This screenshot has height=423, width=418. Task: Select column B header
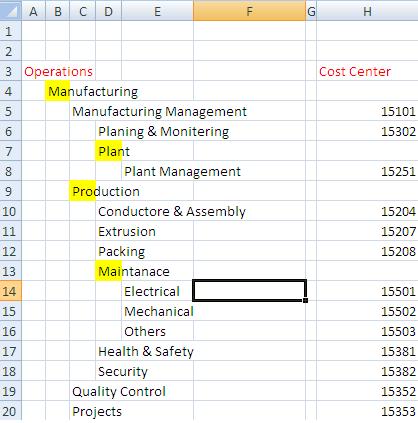[58, 11]
